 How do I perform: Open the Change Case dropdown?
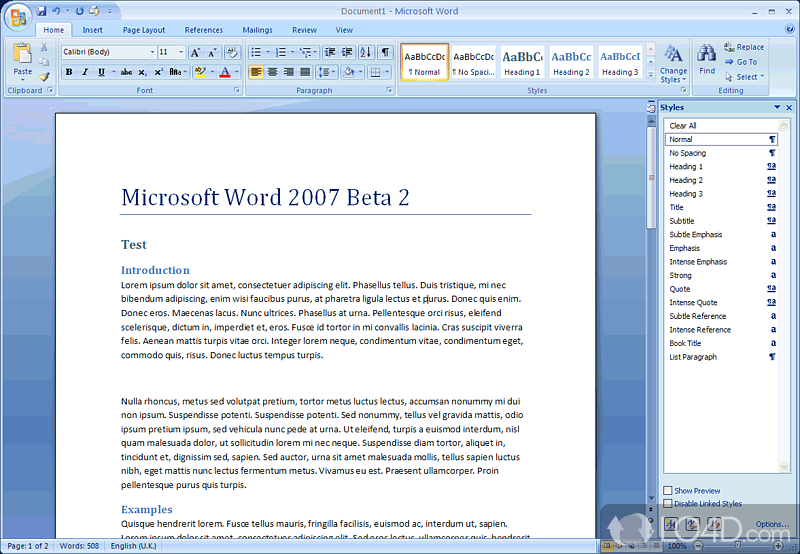(178, 72)
